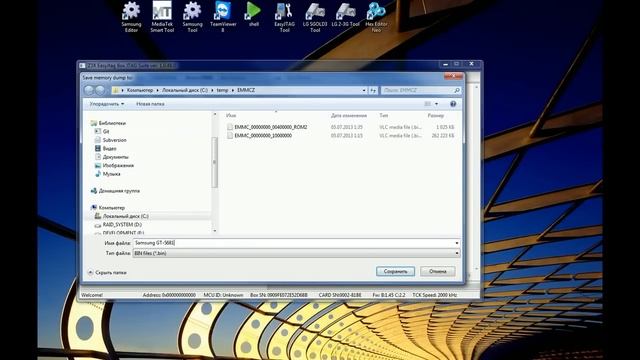Open the view options dropdown arrow
Screen dimensions: 640x360
436,104
